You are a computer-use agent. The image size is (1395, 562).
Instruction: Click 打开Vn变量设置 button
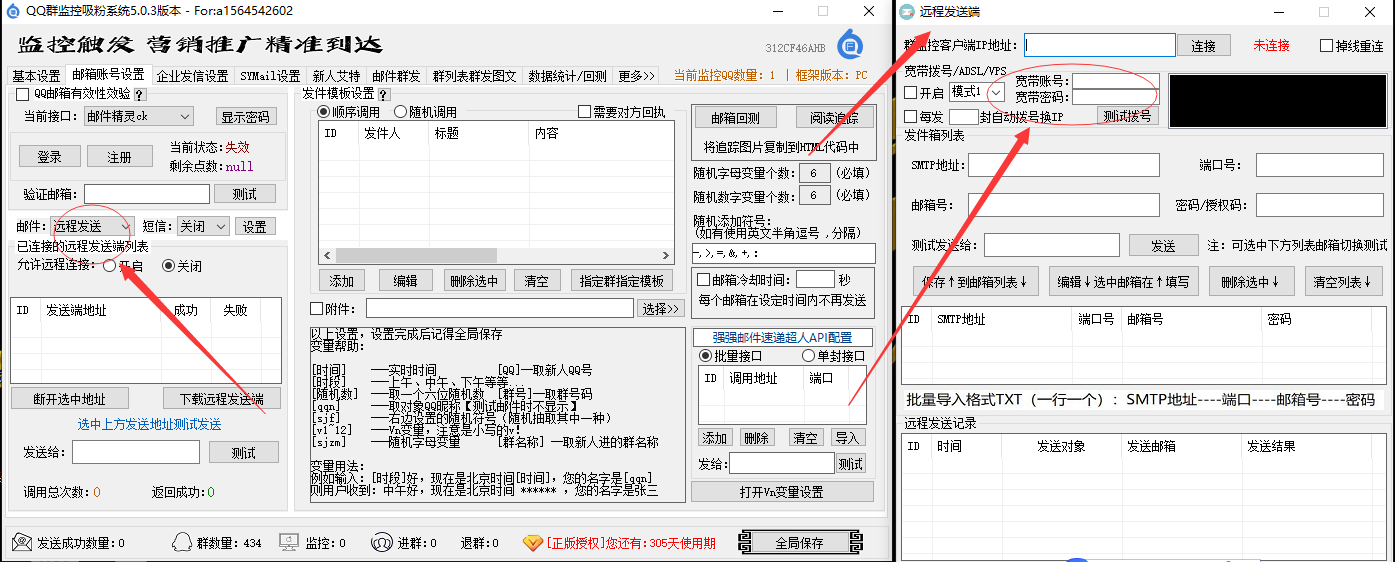pyautogui.click(x=782, y=492)
